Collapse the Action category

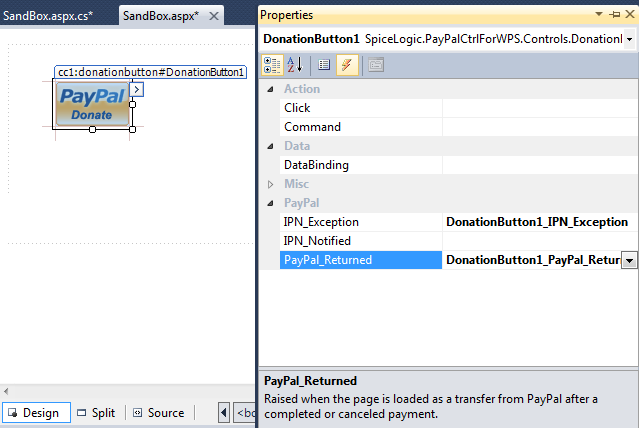pos(271,89)
